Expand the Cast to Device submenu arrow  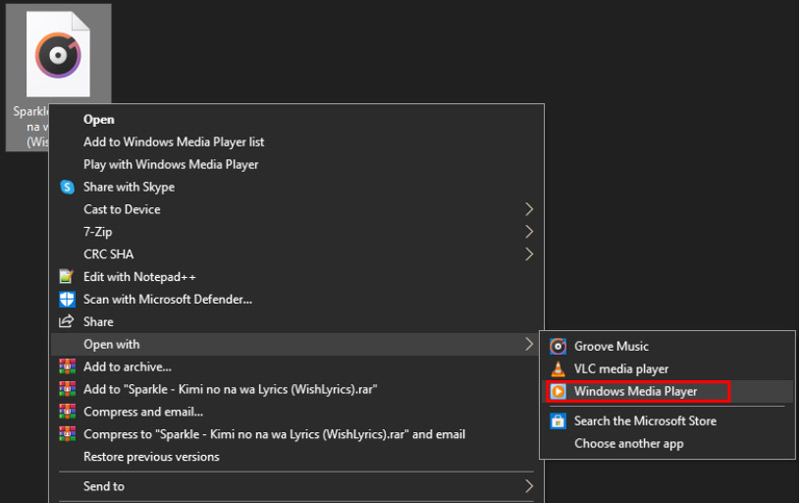click(529, 209)
